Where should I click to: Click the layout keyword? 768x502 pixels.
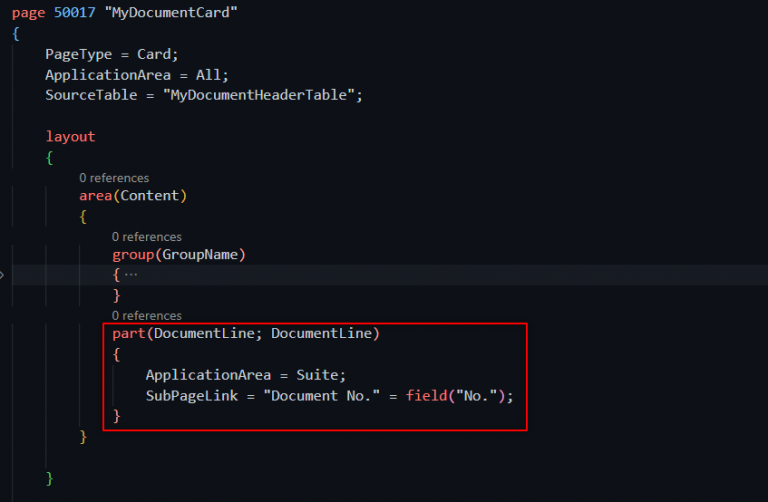(x=70, y=136)
